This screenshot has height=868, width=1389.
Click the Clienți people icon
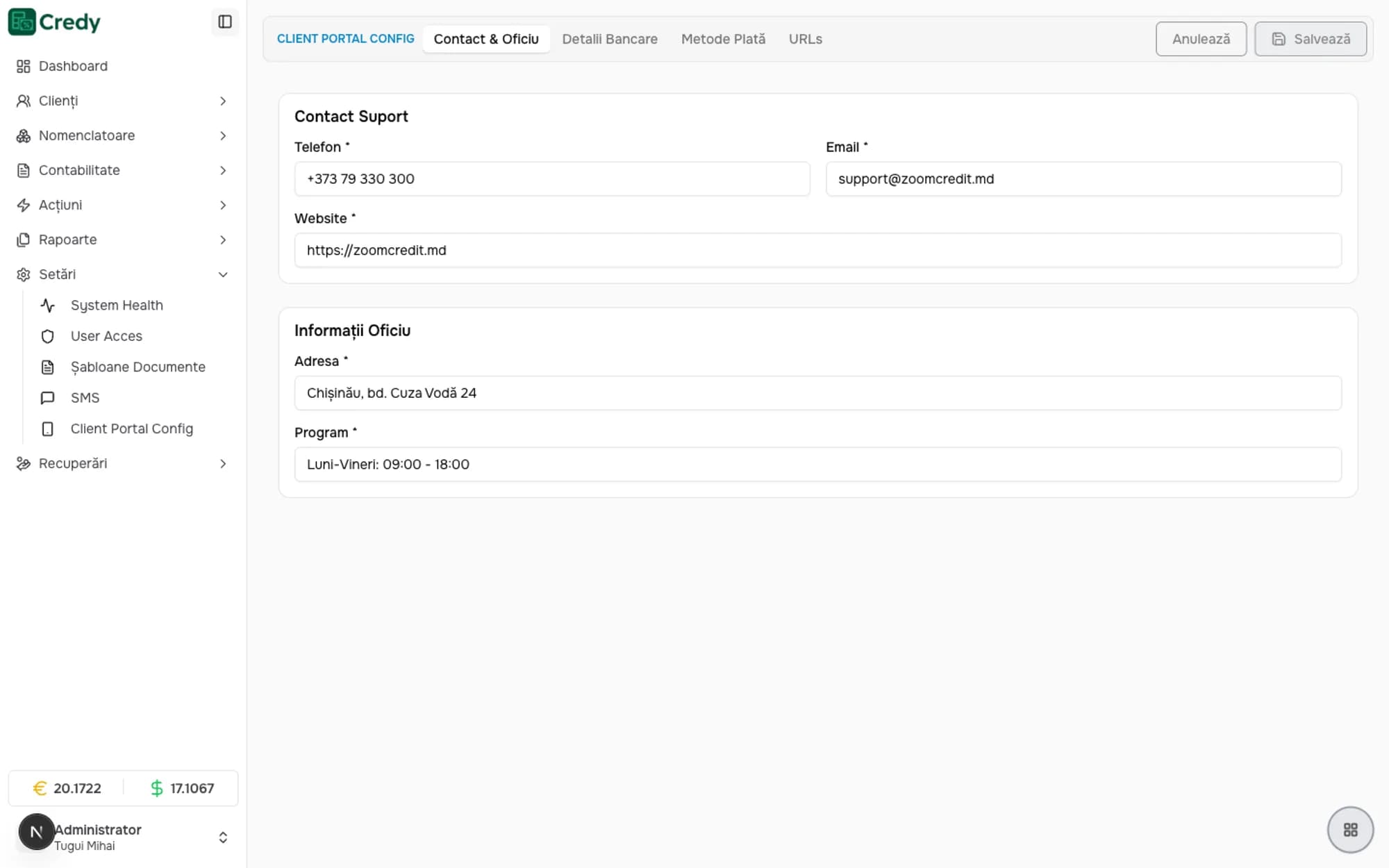coord(24,101)
